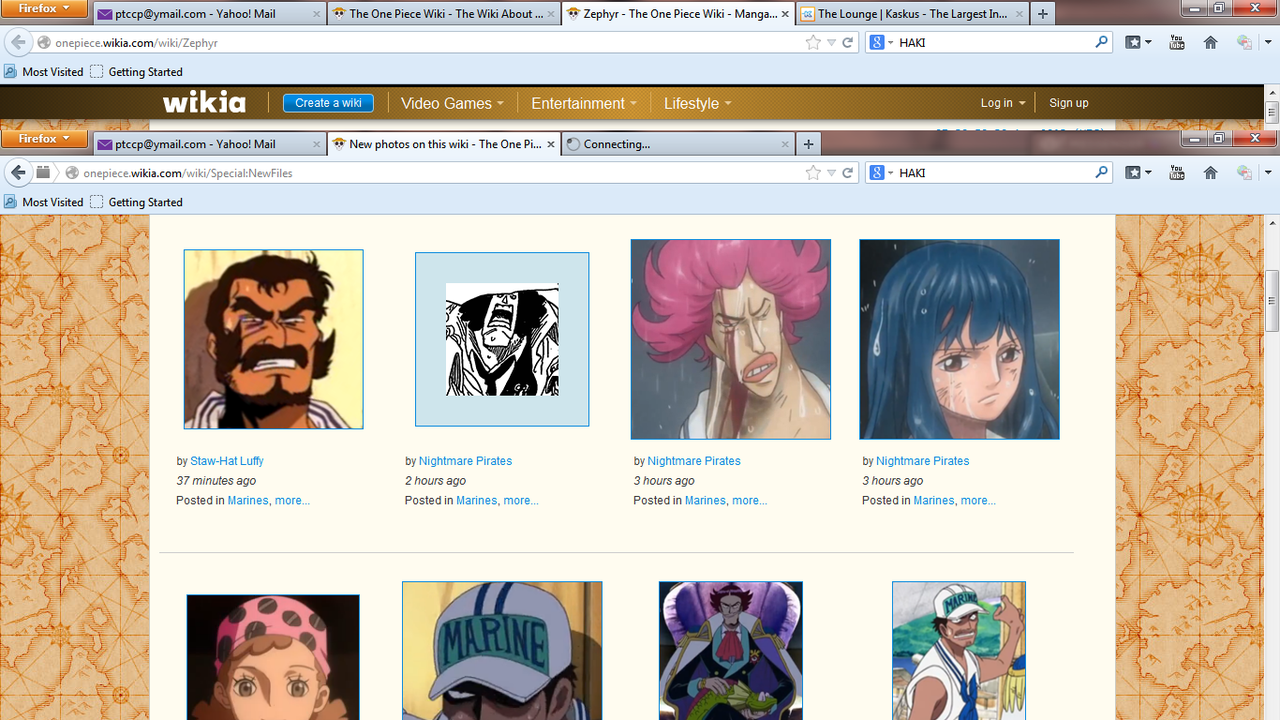Image resolution: width=1280 pixels, height=720 pixels.
Task: Click the rear window vertical scrollbar thumb
Action: coord(1272,110)
